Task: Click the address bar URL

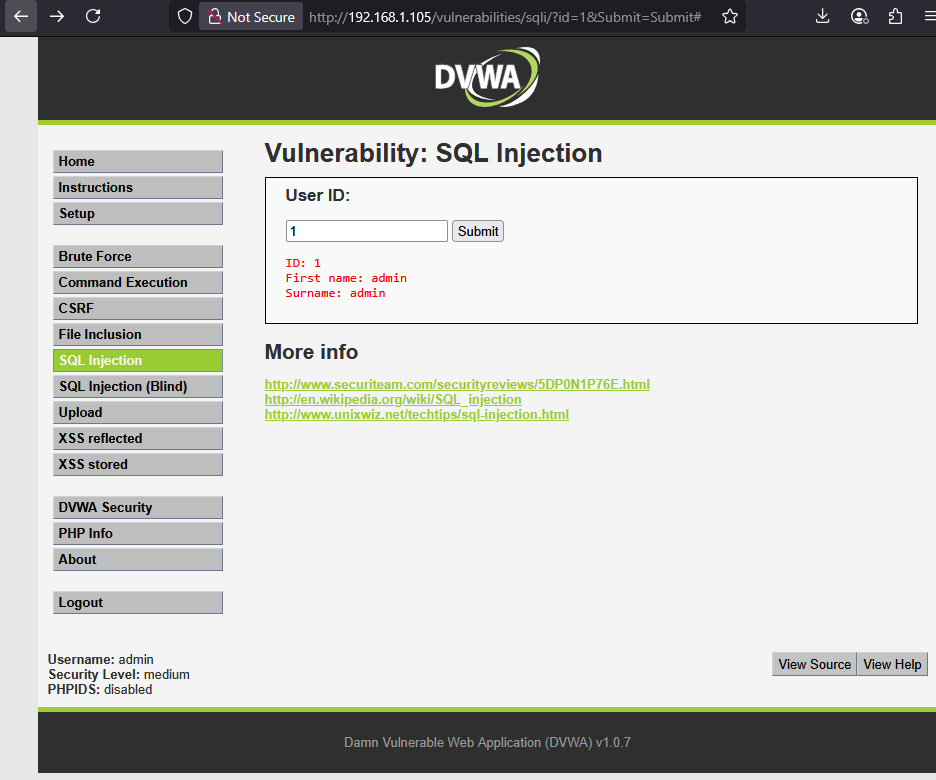Action: coord(450,16)
